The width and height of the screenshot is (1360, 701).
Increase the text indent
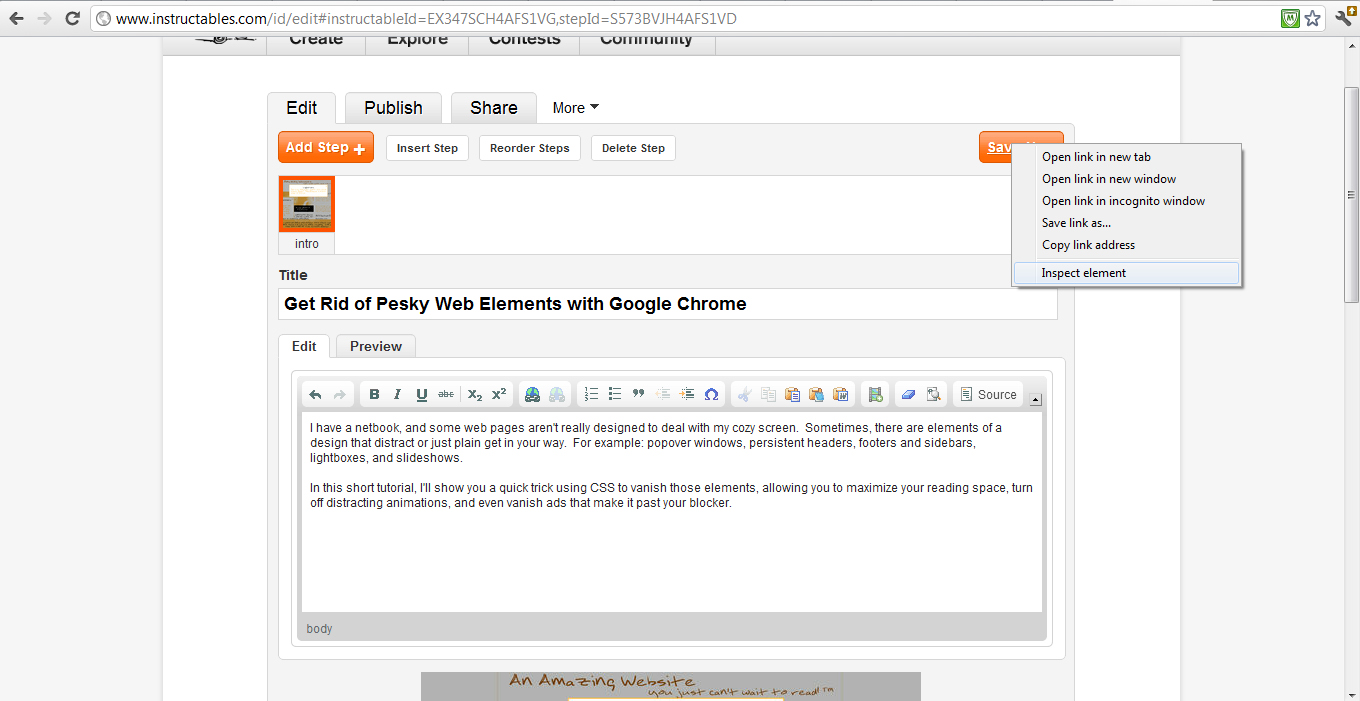[x=687, y=395]
